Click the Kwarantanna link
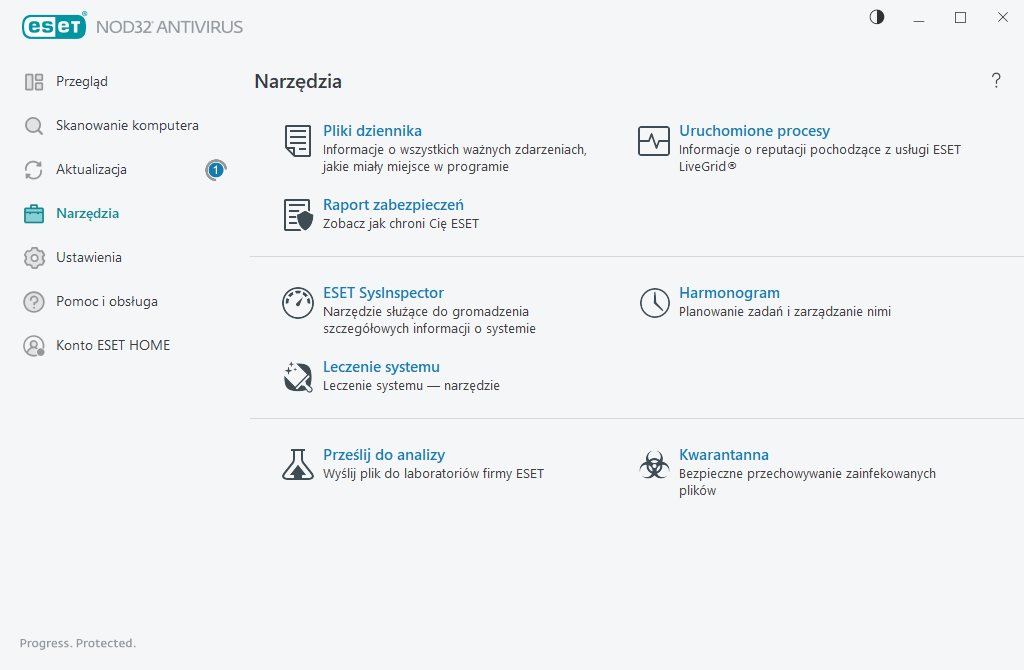1024x670 pixels. click(x=724, y=455)
